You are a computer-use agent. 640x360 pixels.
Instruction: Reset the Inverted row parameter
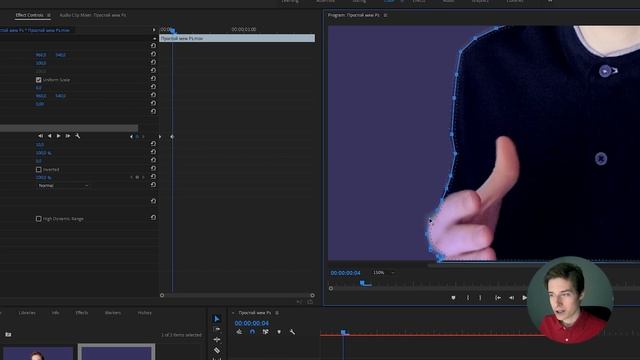click(153, 168)
